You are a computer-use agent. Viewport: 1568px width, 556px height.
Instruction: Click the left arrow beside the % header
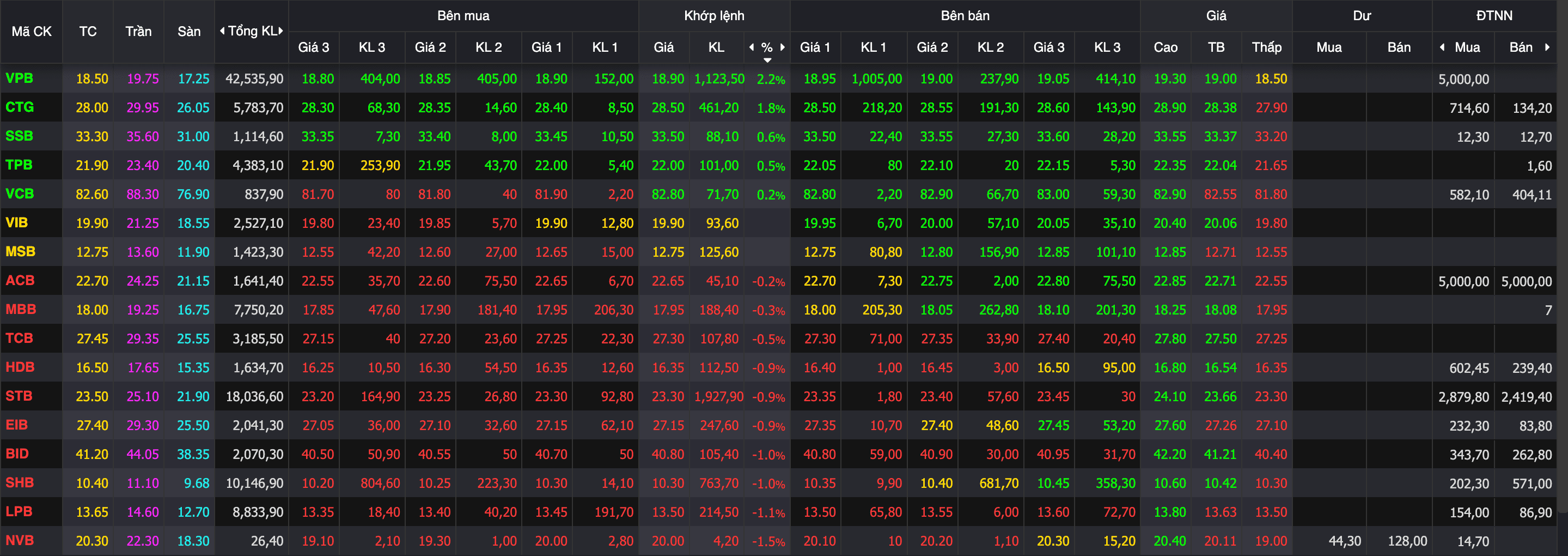pos(752,47)
